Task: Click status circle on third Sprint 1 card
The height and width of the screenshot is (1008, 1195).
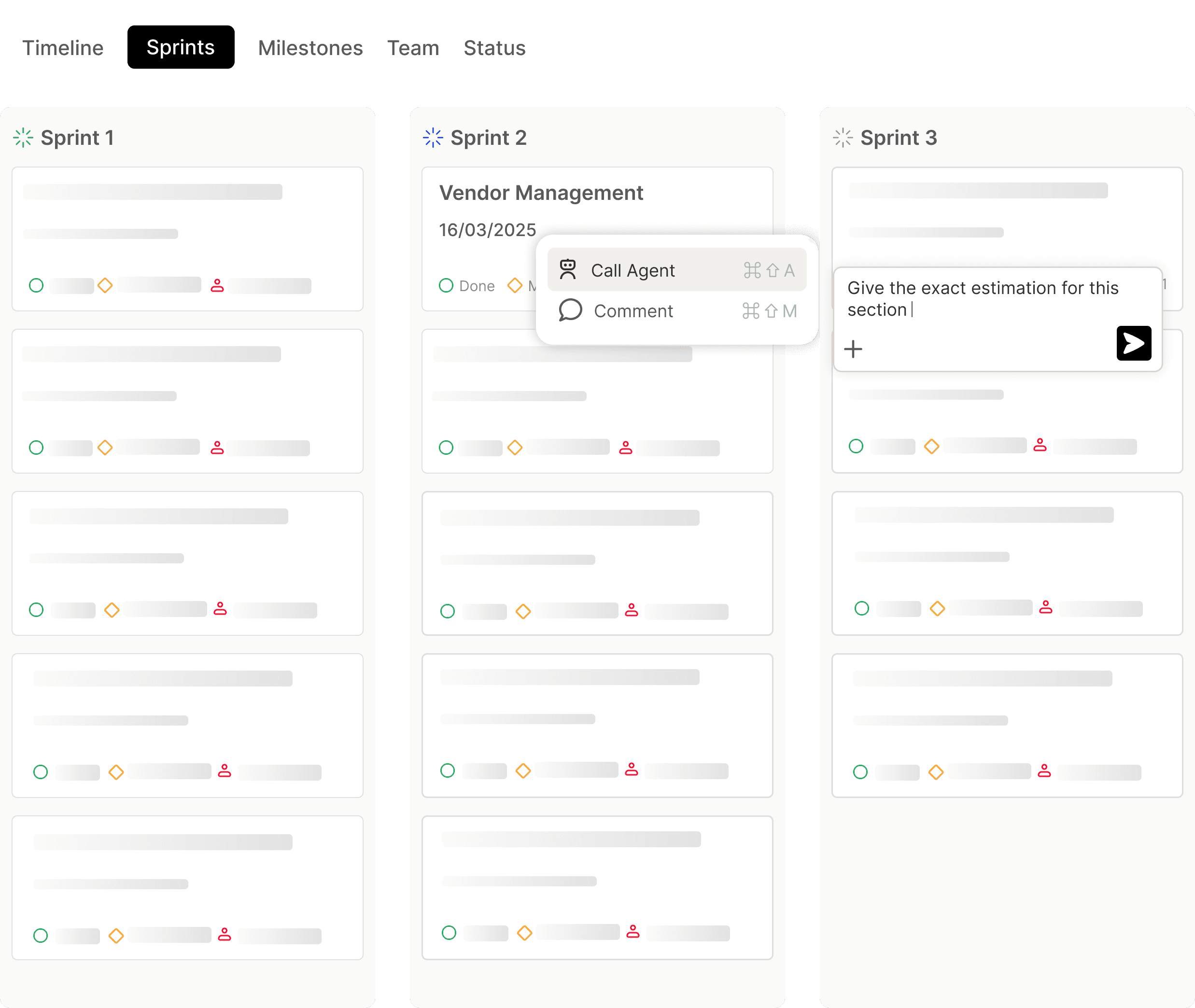Action: pyautogui.click(x=37, y=610)
